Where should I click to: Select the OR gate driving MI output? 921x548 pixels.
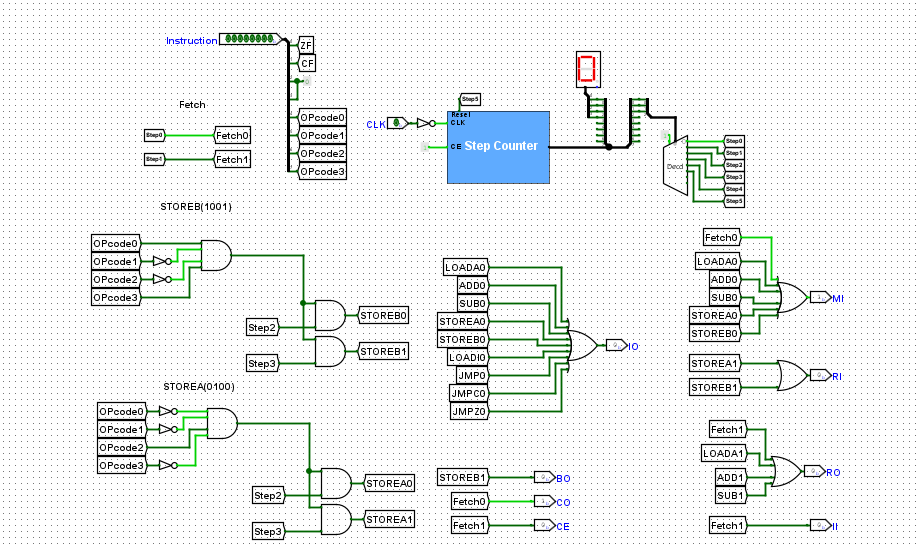tap(792, 297)
